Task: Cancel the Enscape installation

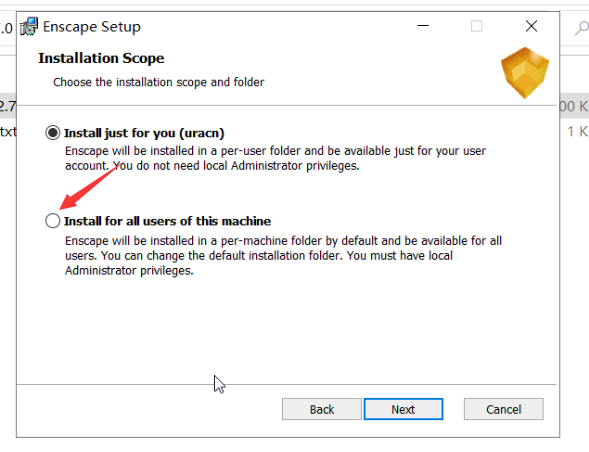Action: click(503, 409)
